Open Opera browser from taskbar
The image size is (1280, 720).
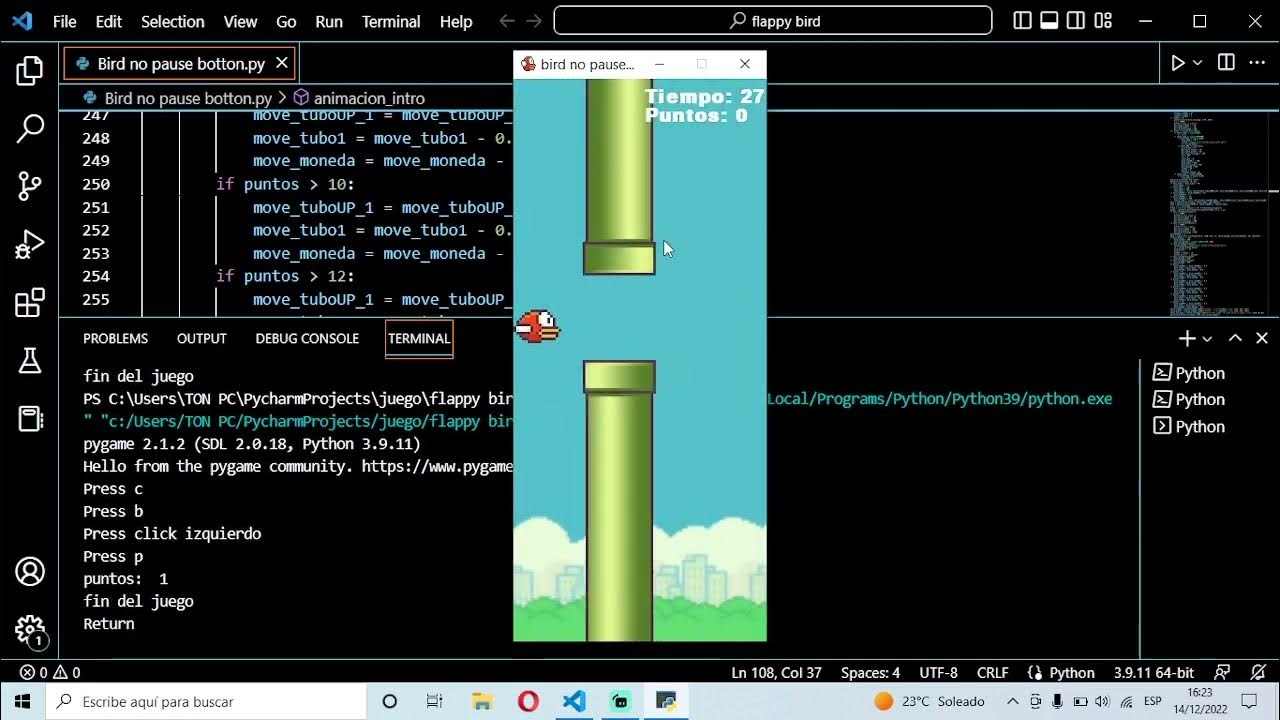(528, 701)
